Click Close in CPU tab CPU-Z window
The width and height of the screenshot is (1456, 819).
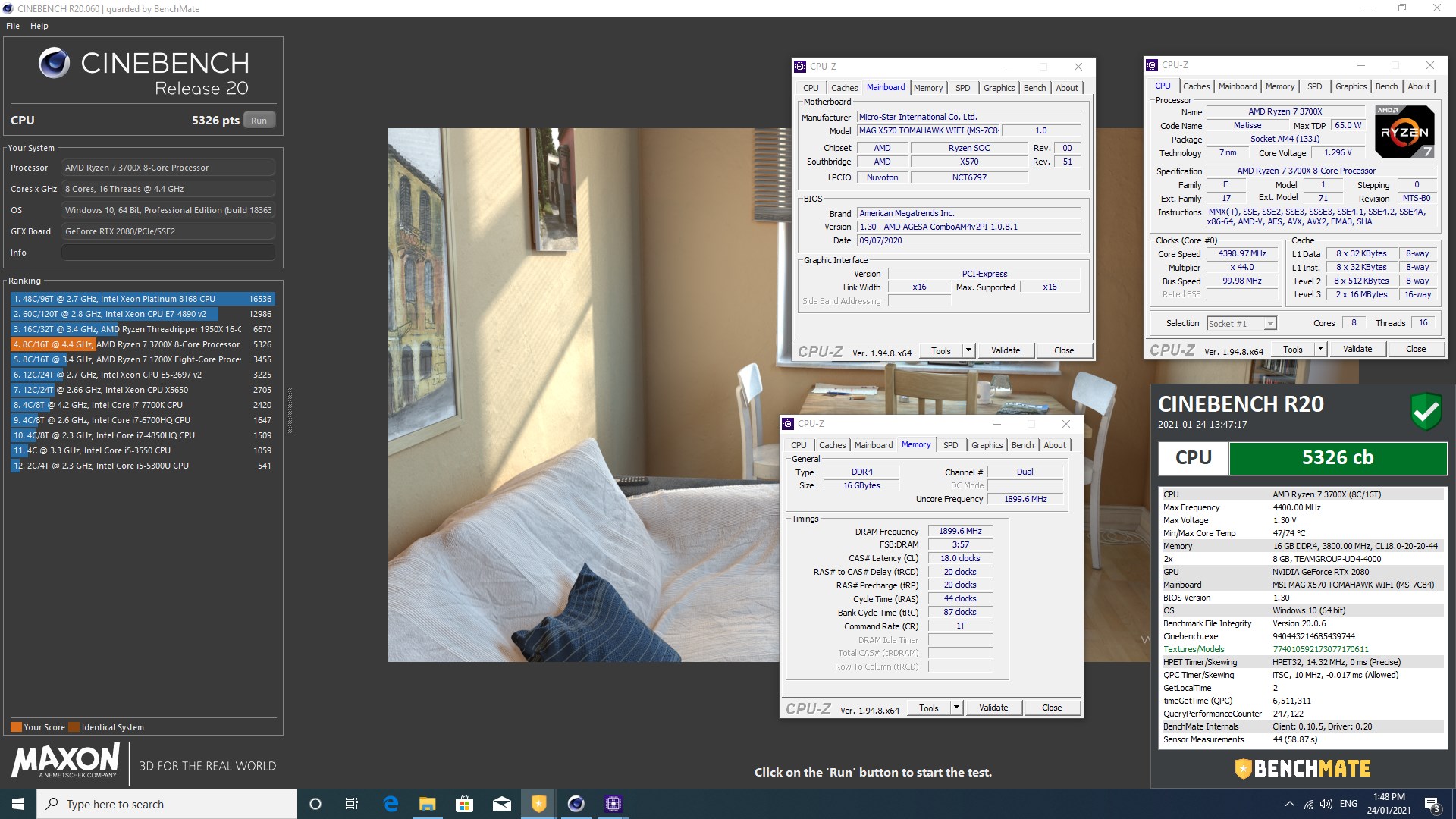(x=1416, y=349)
